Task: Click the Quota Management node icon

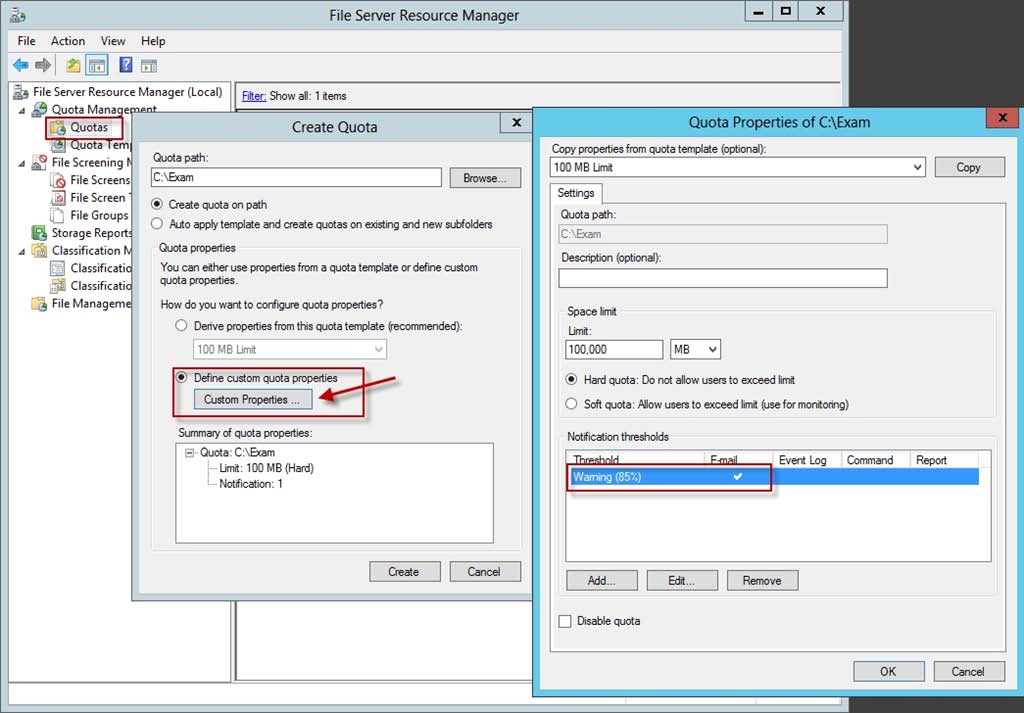Action: coord(40,109)
